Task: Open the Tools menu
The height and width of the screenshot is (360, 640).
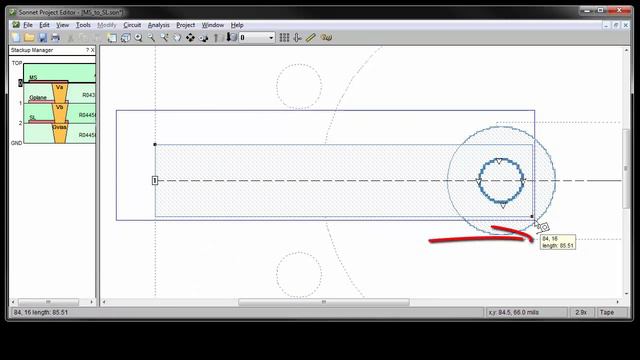Action: click(83, 25)
